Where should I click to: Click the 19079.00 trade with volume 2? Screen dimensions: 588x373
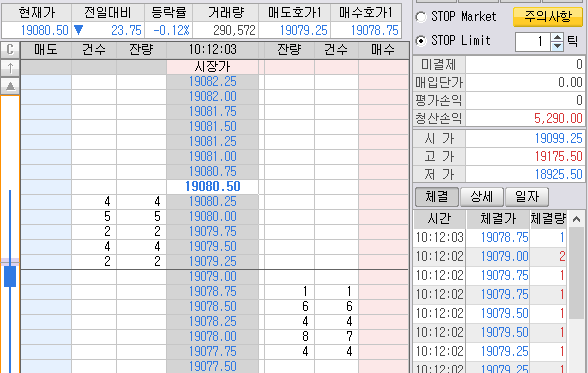[490, 257]
